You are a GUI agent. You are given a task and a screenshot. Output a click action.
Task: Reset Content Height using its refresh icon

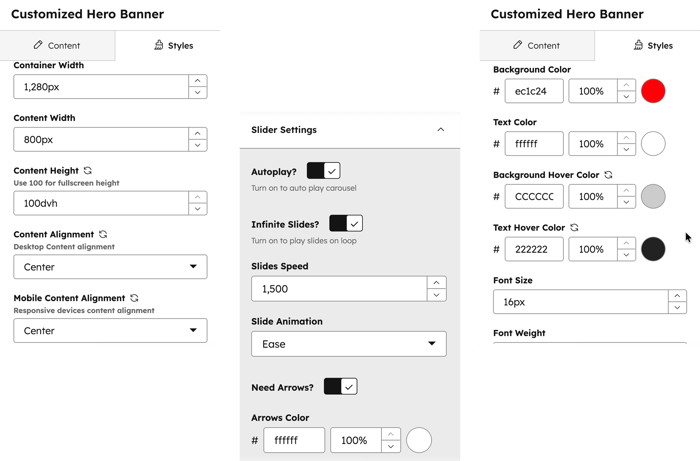tap(88, 171)
